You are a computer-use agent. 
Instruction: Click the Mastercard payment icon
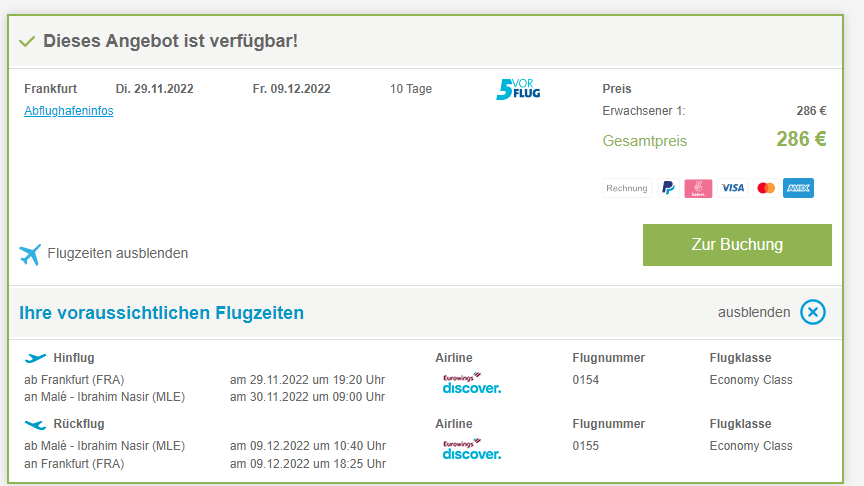pyautogui.click(x=766, y=188)
